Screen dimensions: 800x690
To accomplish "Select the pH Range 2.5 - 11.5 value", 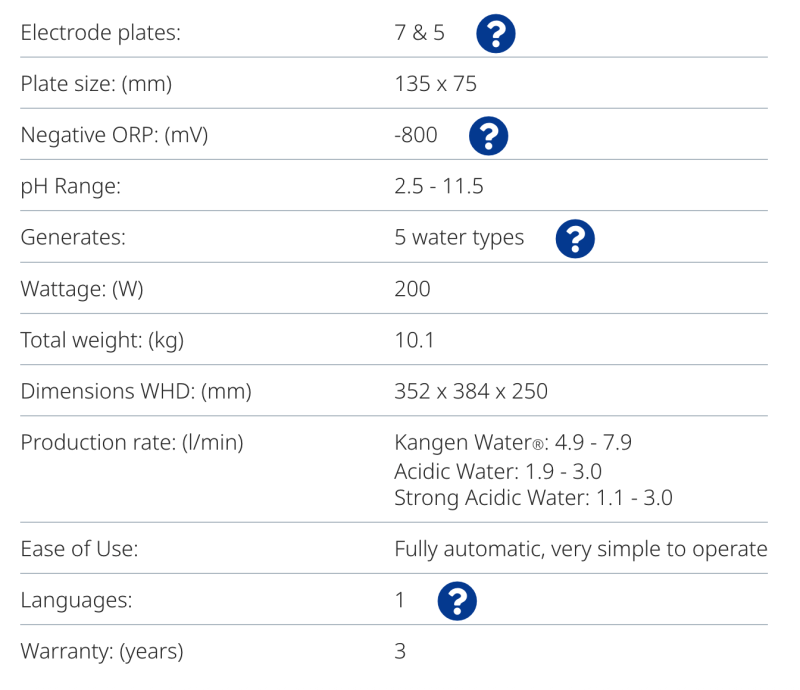I will tap(439, 186).
